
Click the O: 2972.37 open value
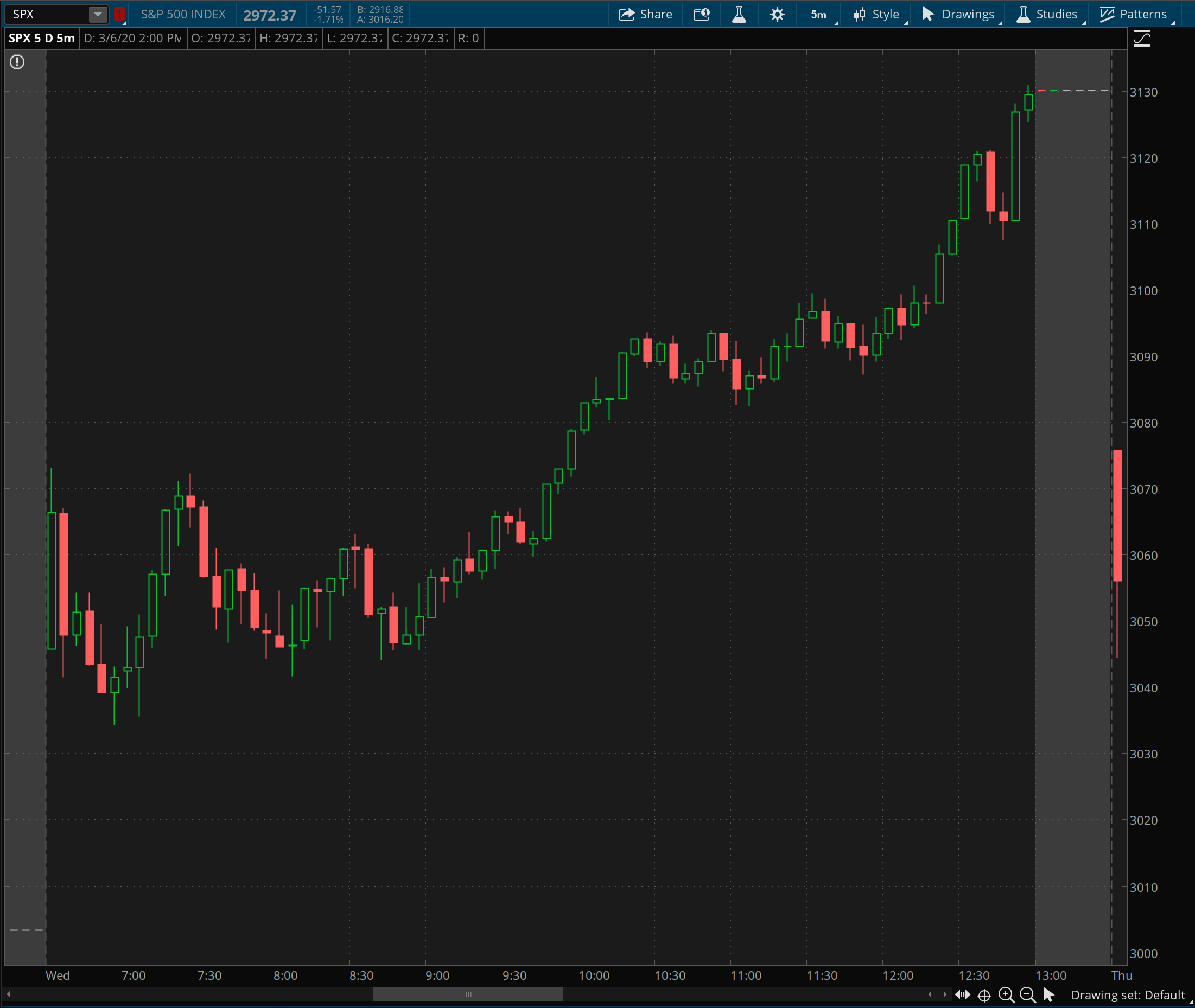tap(220, 39)
